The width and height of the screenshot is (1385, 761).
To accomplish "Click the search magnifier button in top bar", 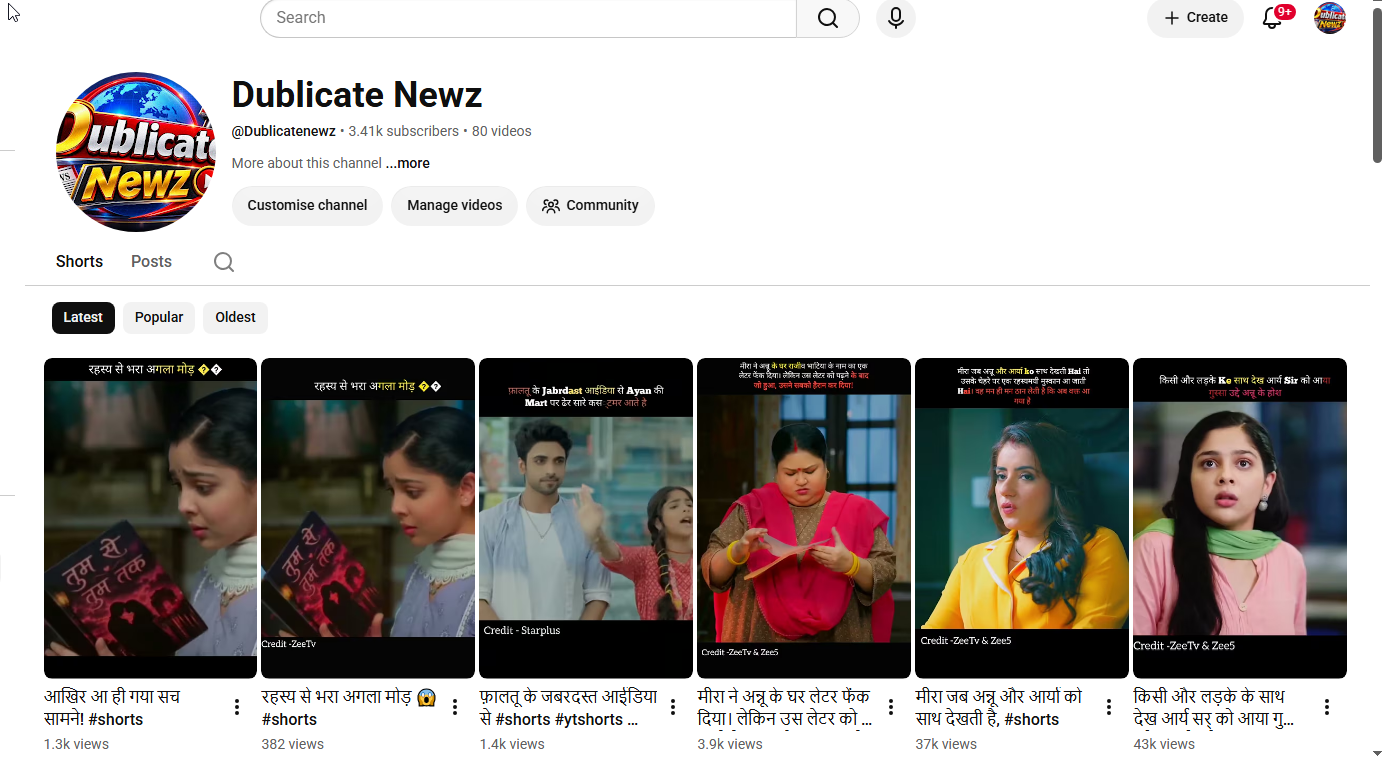I will pos(827,18).
